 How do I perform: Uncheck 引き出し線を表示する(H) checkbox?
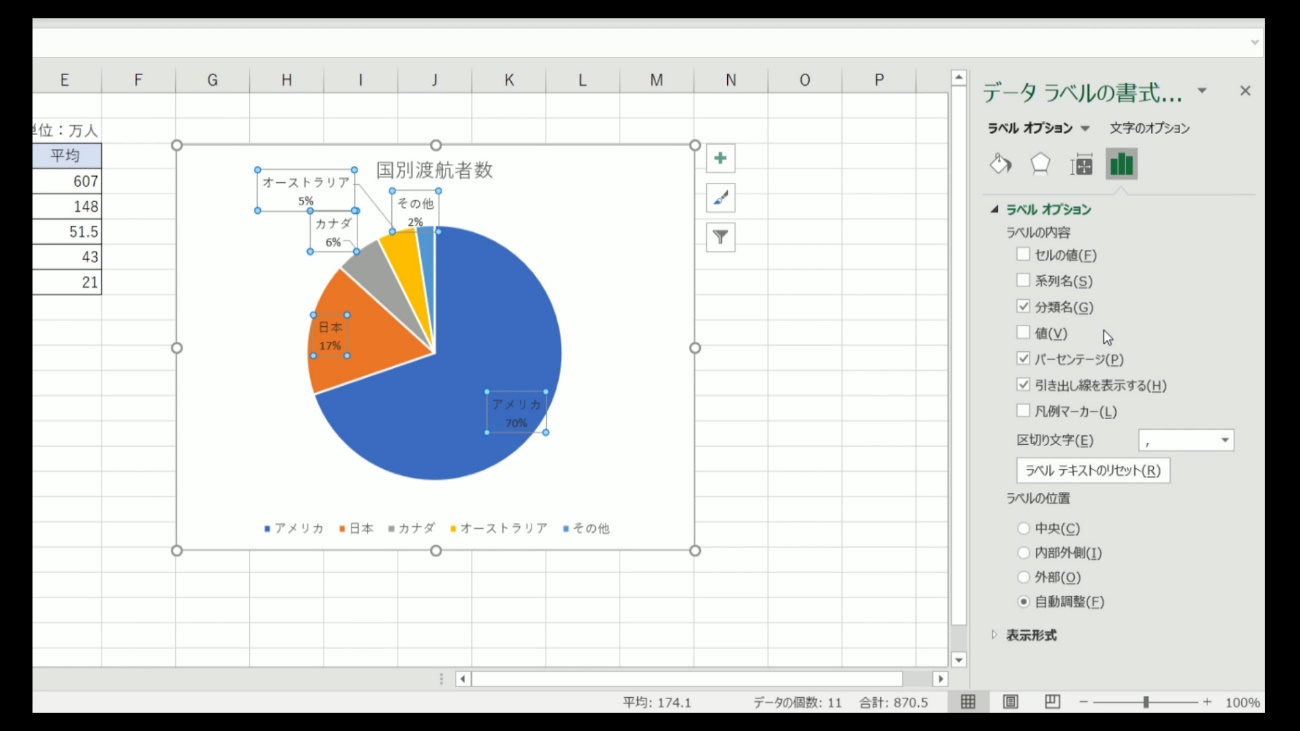click(1023, 385)
